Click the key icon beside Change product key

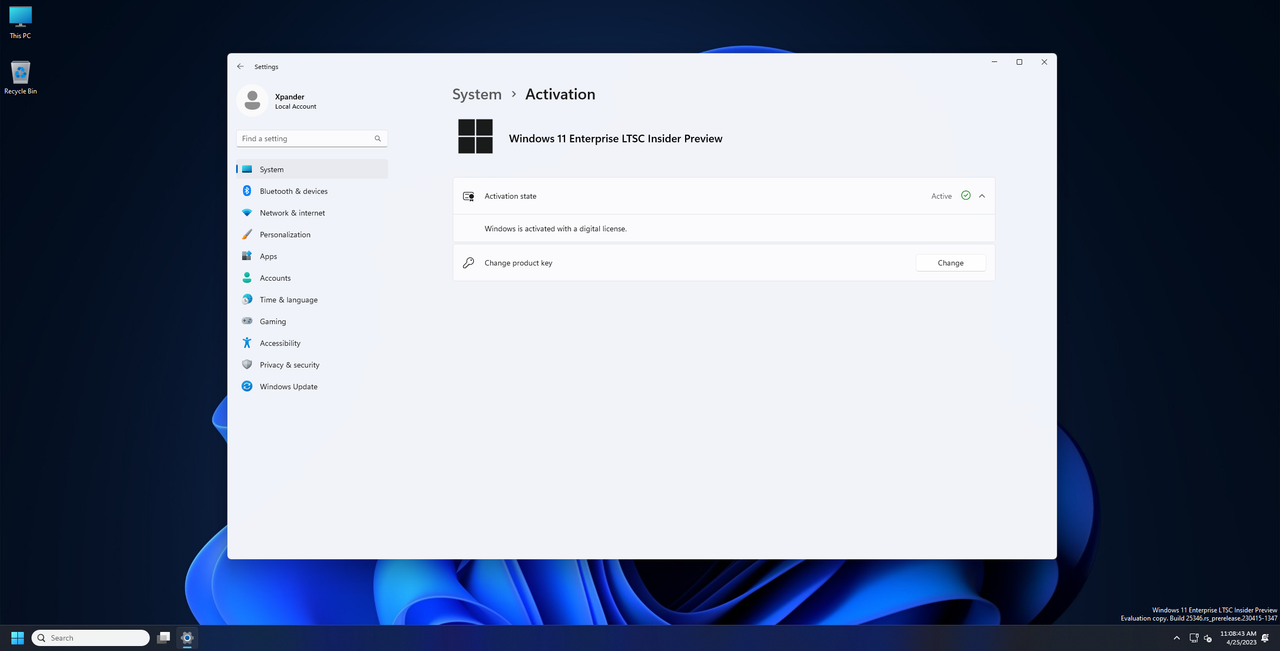coord(468,263)
